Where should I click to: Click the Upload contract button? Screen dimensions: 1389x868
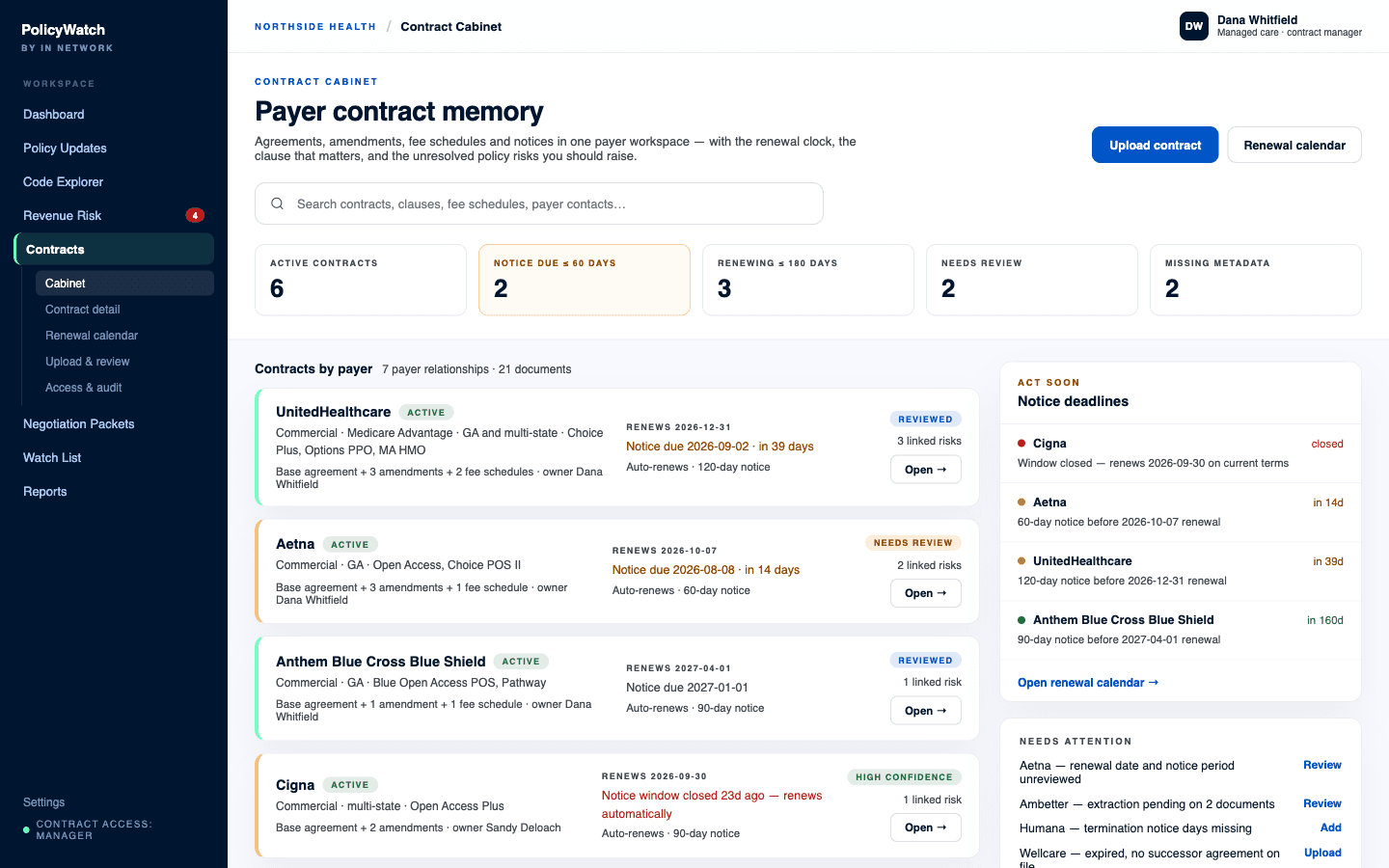(x=1155, y=145)
